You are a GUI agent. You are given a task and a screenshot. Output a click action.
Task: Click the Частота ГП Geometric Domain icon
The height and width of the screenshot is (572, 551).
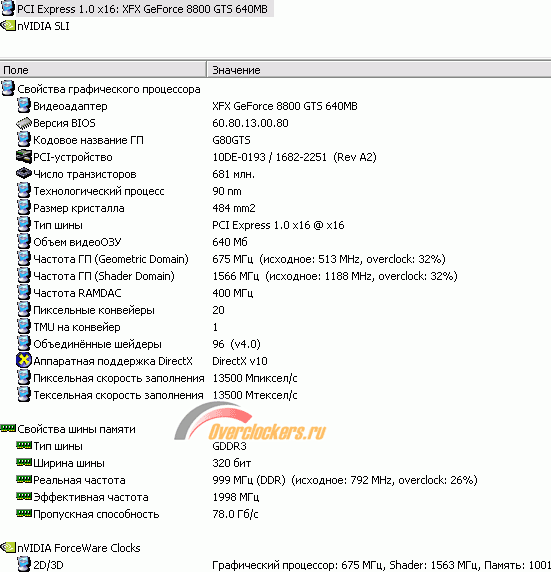click(x=24, y=259)
